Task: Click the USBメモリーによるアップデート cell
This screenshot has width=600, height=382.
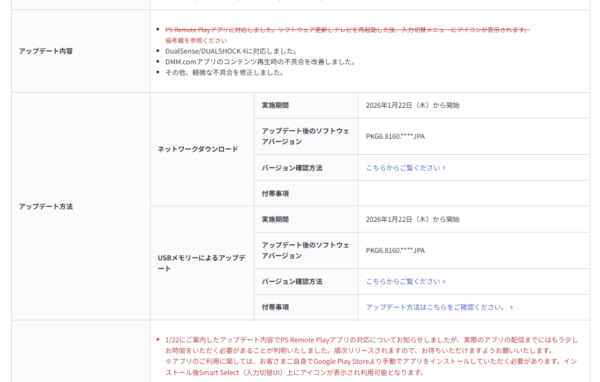Action: 202,263
